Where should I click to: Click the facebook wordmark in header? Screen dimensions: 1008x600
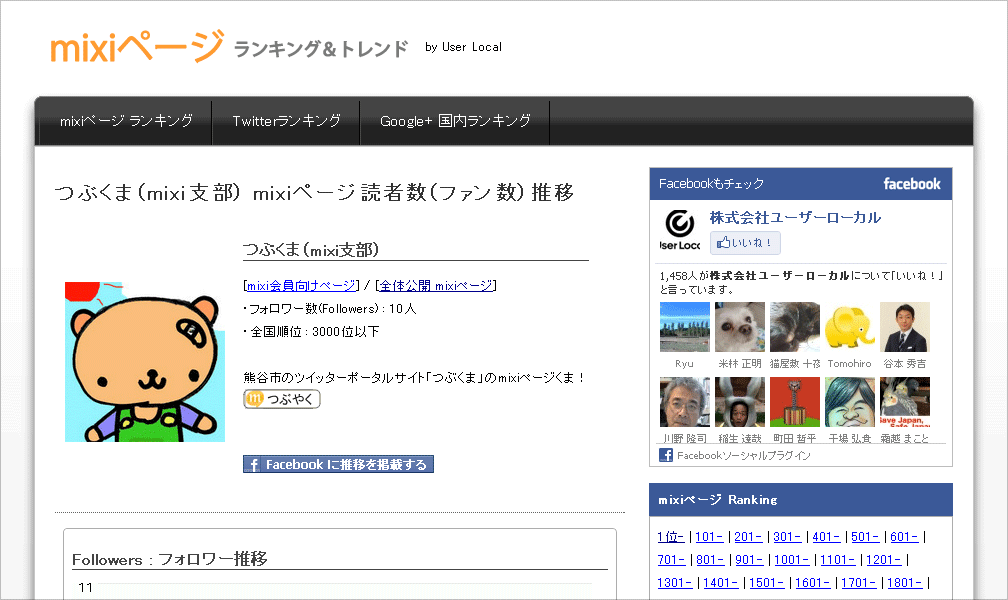tap(912, 184)
